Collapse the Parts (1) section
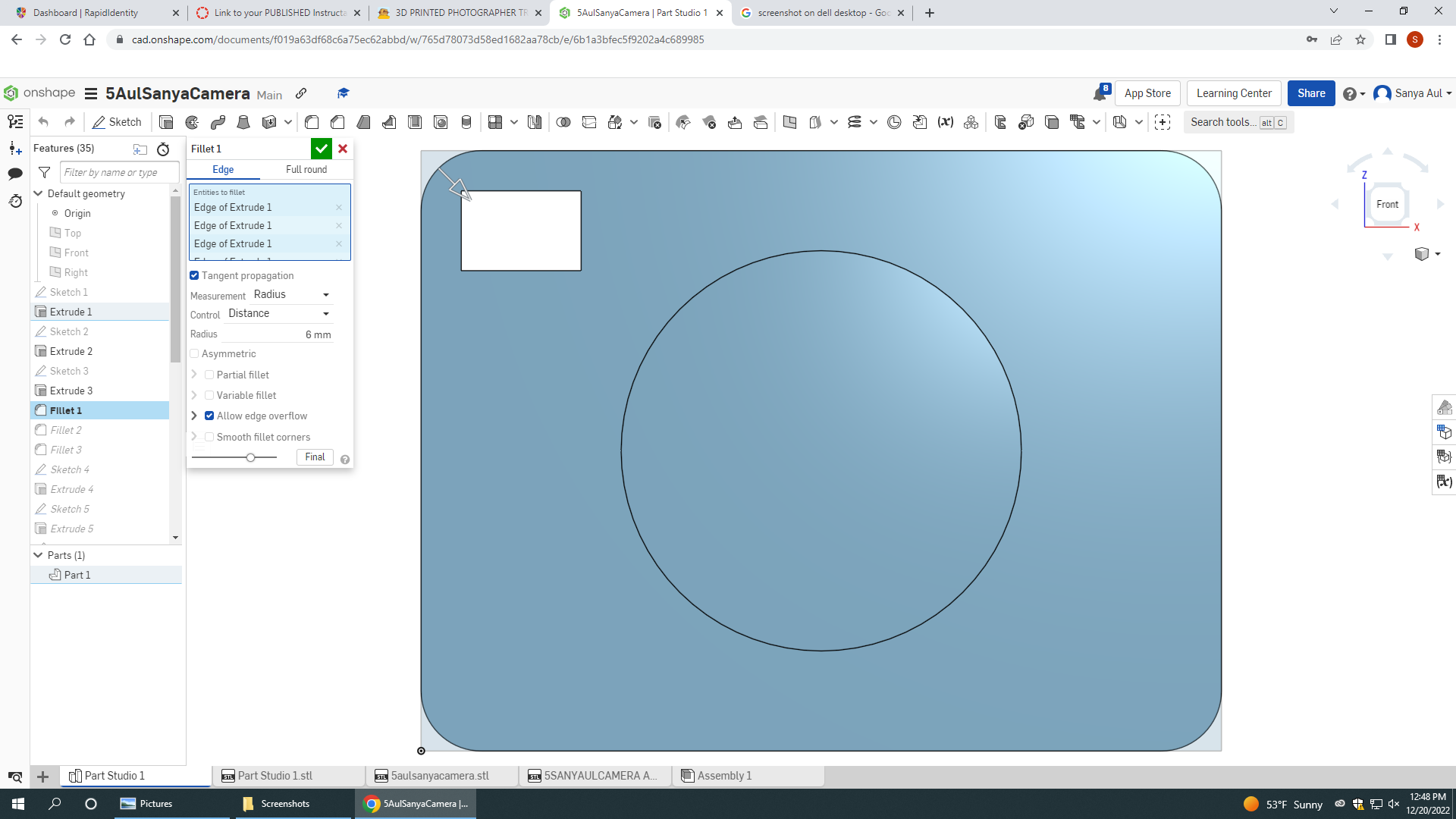 point(38,555)
